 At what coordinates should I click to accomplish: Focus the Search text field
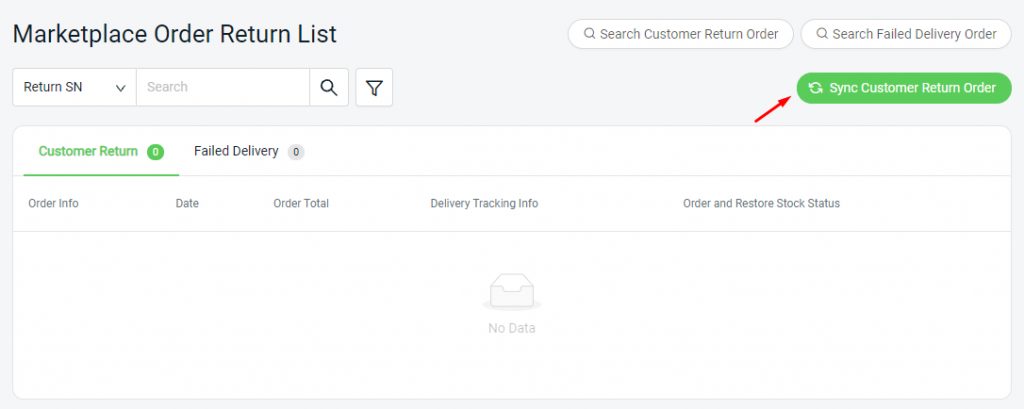(x=223, y=87)
